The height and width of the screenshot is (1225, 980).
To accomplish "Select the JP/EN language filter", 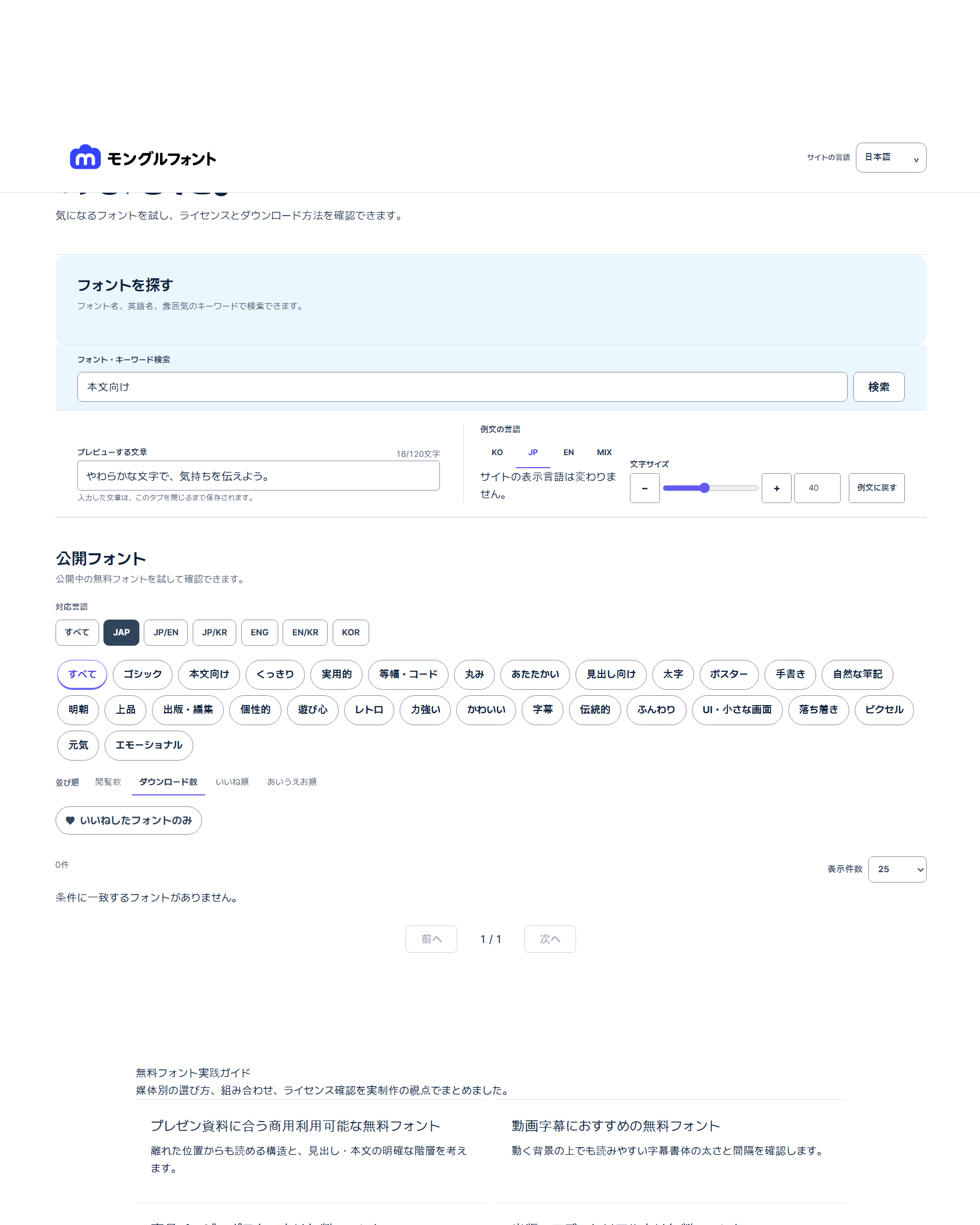I will tap(166, 633).
